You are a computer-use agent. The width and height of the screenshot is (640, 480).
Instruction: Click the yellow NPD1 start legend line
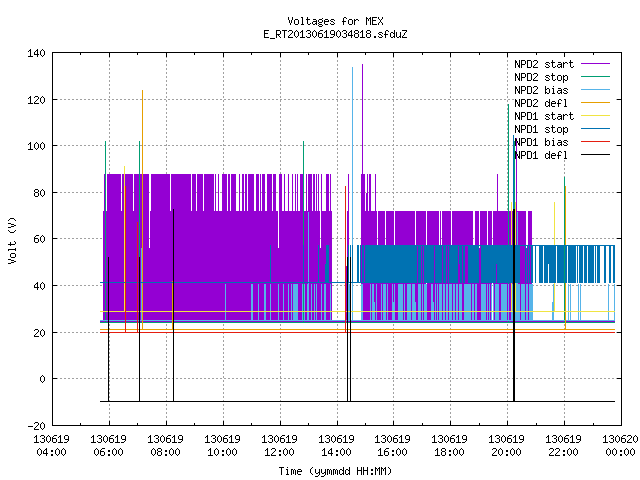coord(595,116)
